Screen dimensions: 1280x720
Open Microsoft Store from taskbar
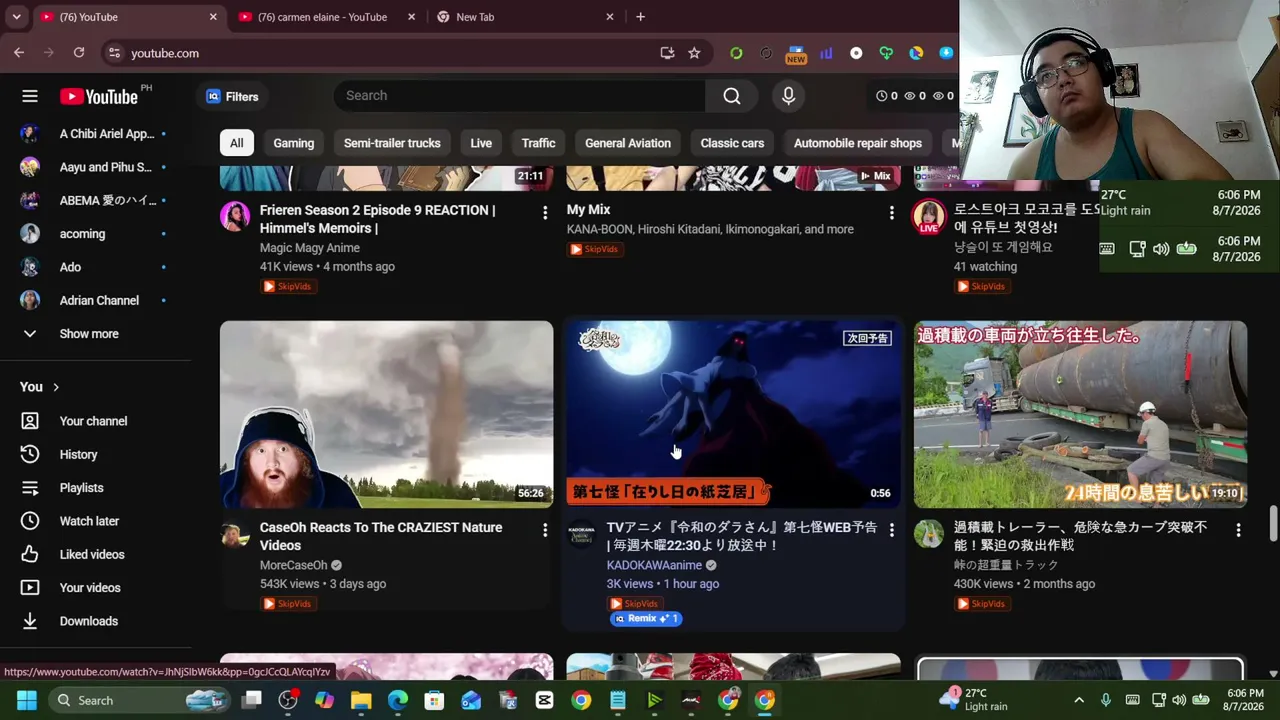[434, 700]
